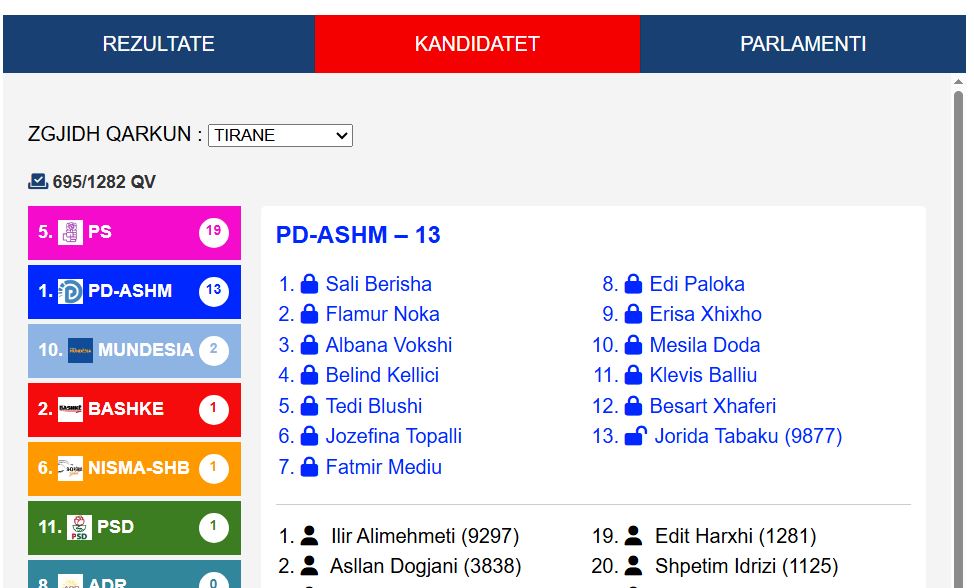Click the unlocked padlock beside Jorida Tabaku
This screenshot has width=974, height=588.
click(635, 436)
